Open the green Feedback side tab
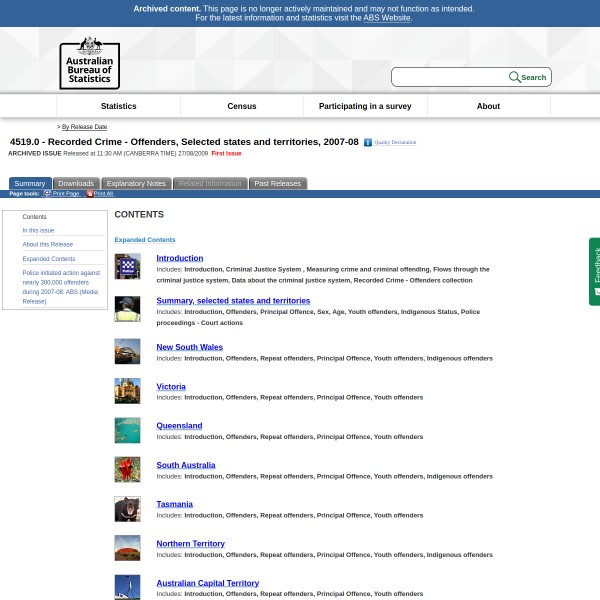 point(594,271)
